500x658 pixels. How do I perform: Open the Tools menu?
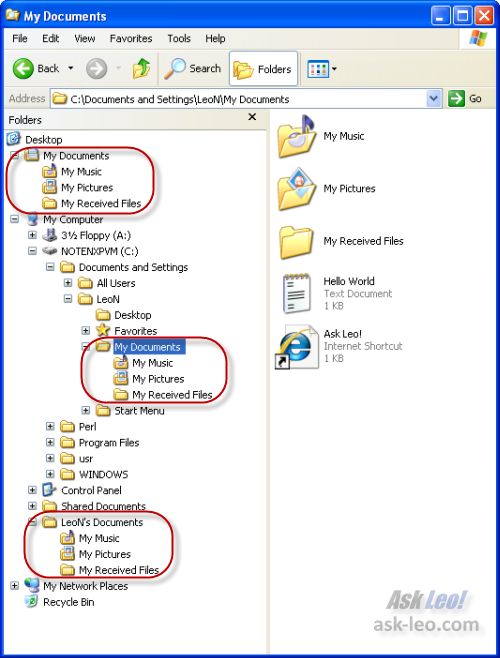[x=179, y=39]
